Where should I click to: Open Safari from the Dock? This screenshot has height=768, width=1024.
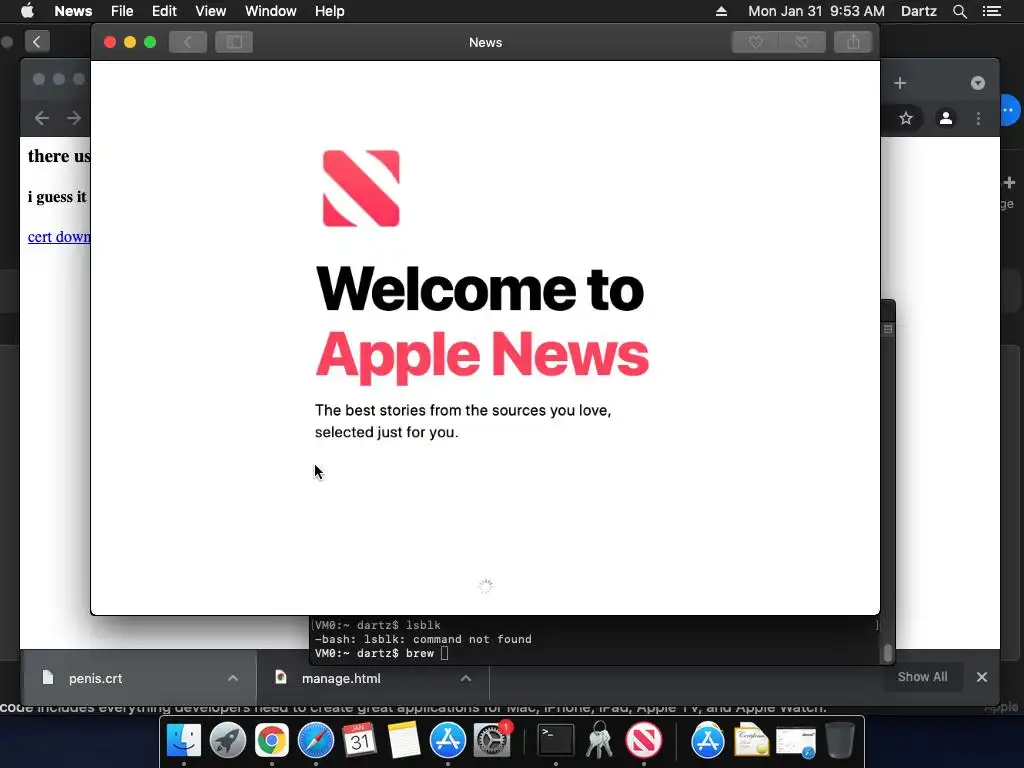pyautogui.click(x=315, y=741)
